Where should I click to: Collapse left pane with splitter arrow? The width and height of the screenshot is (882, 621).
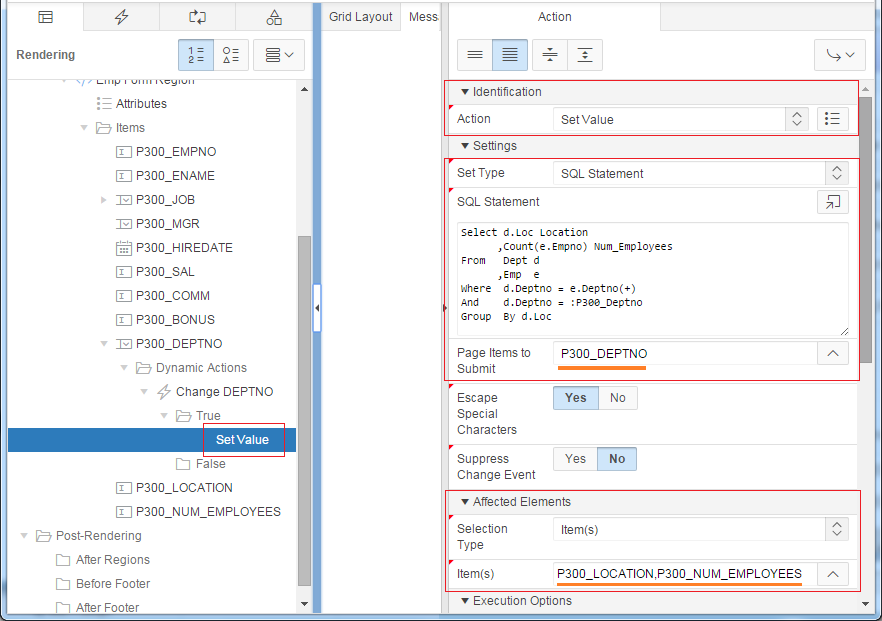coord(317,308)
